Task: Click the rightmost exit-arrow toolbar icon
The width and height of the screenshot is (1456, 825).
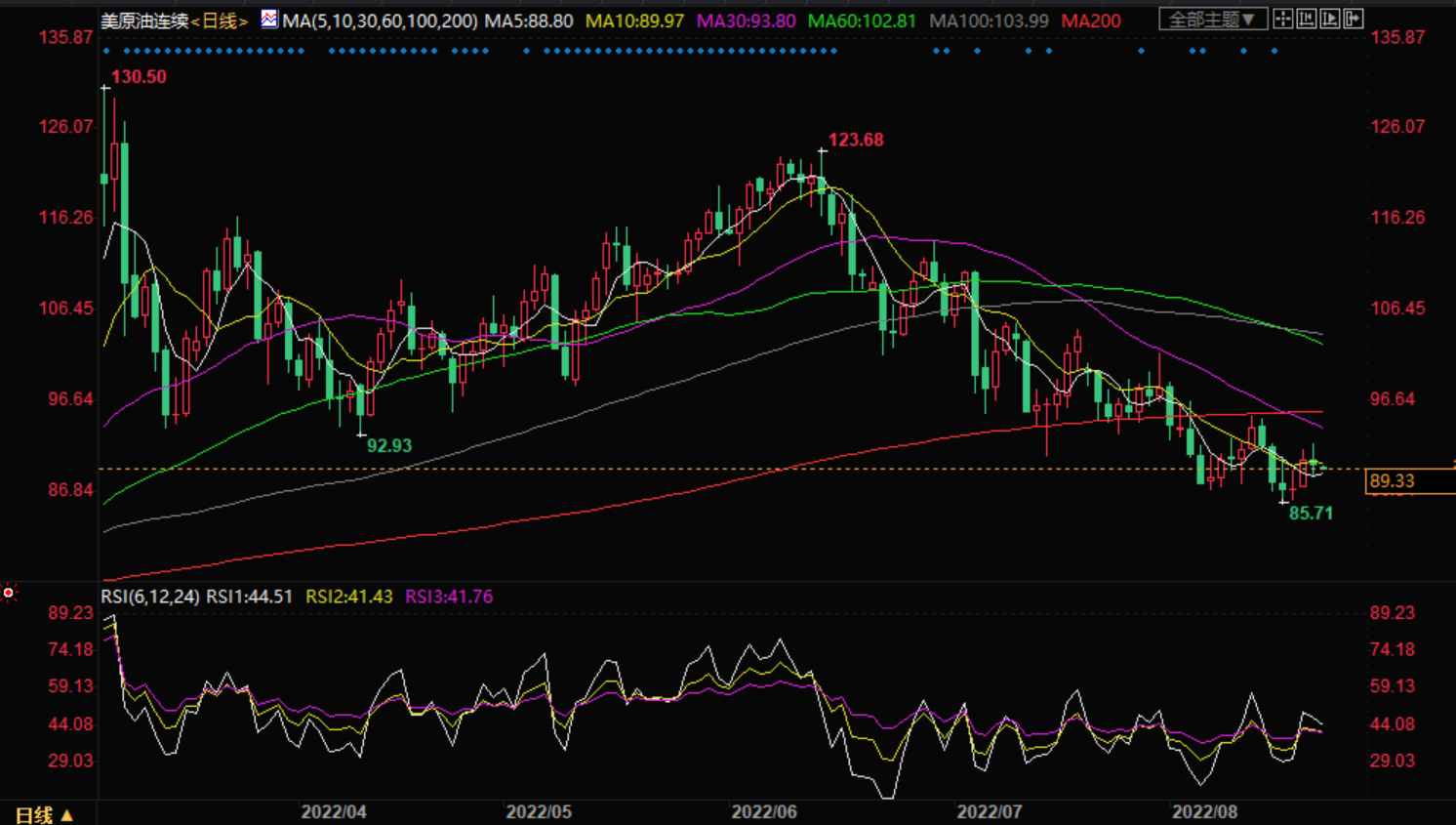Action: [x=1354, y=19]
